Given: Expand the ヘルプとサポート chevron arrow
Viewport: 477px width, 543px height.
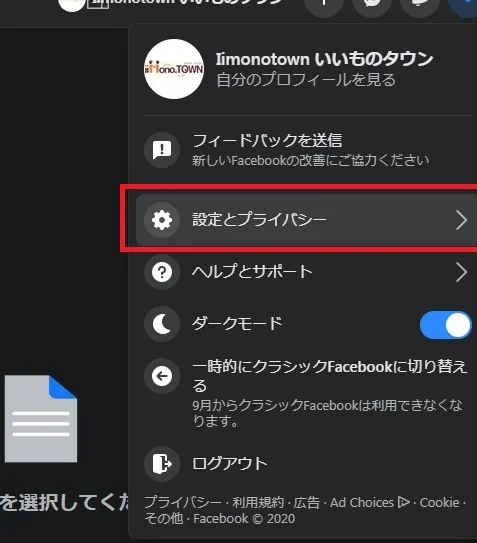Looking at the screenshot, I should tap(461, 272).
